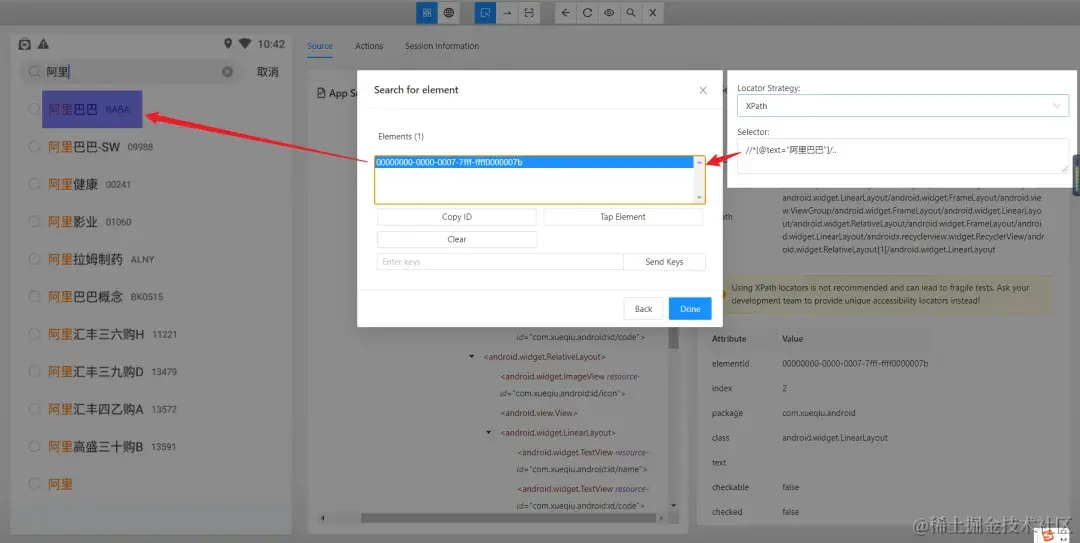Screen dimensions: 1080x543
Task: Click source tree scroll-down arrow
Action: pos(674,506)
